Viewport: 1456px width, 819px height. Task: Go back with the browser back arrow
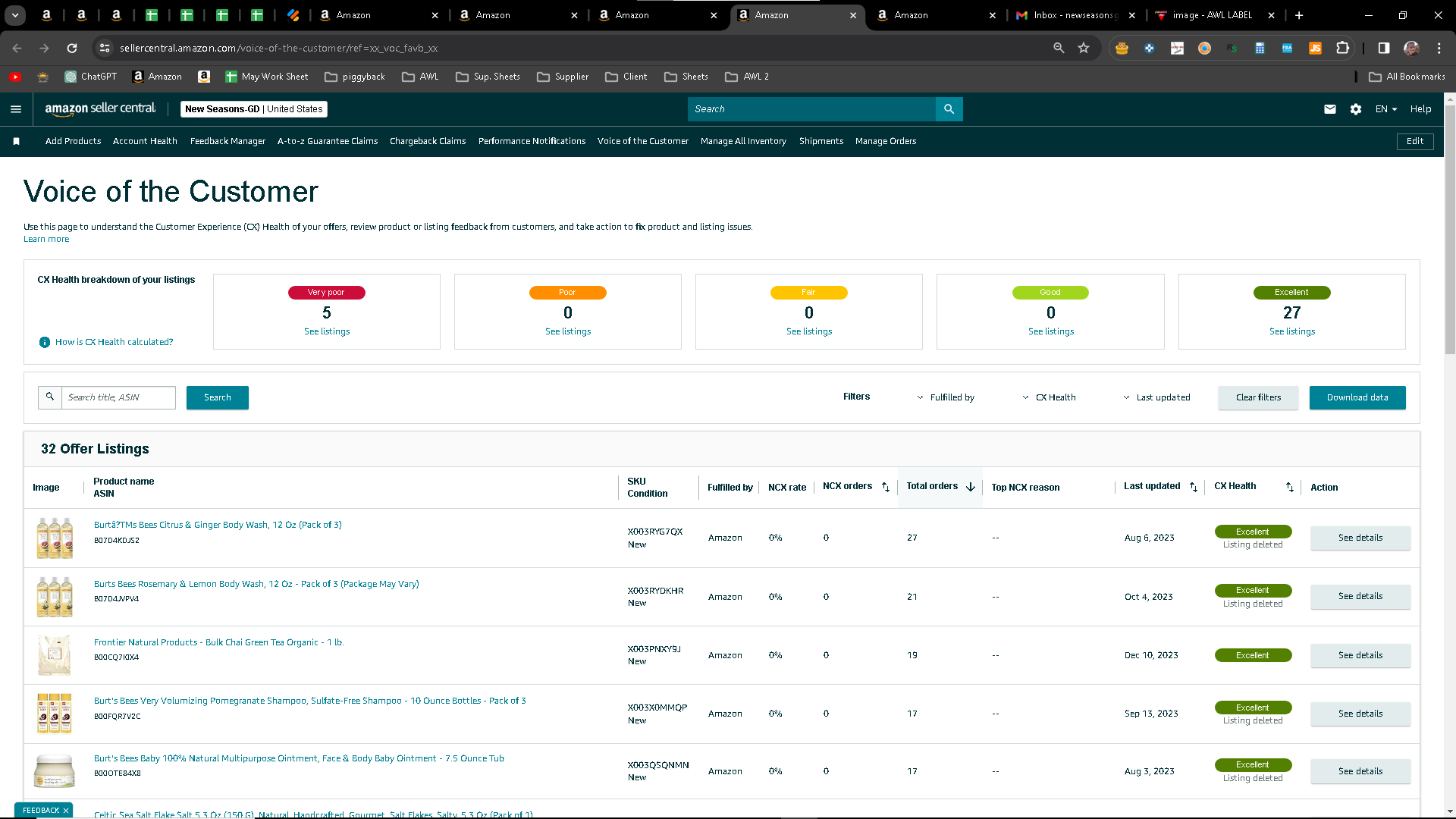(17, 48)
